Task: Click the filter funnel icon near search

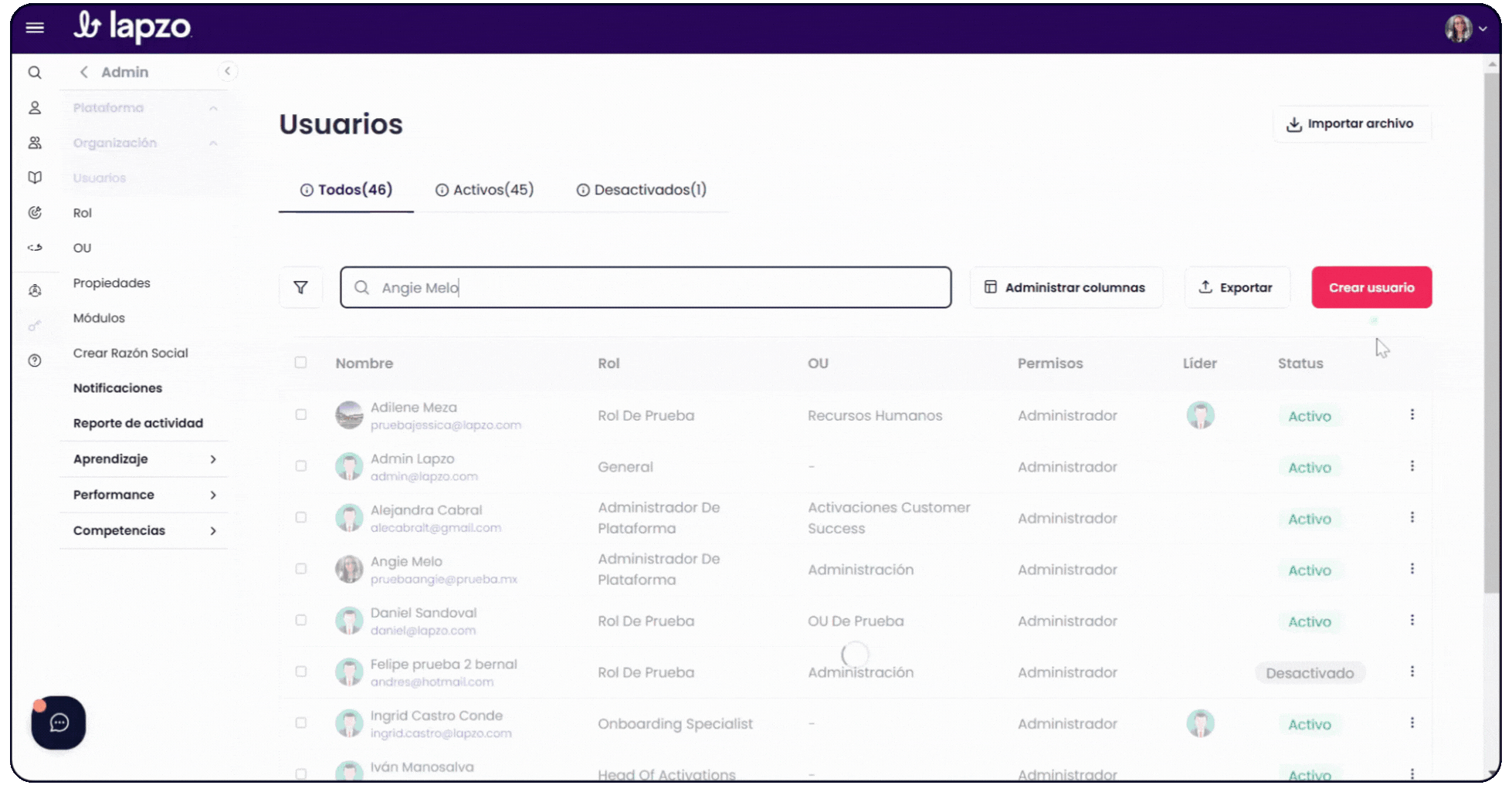Action: [x=300, y=286]
